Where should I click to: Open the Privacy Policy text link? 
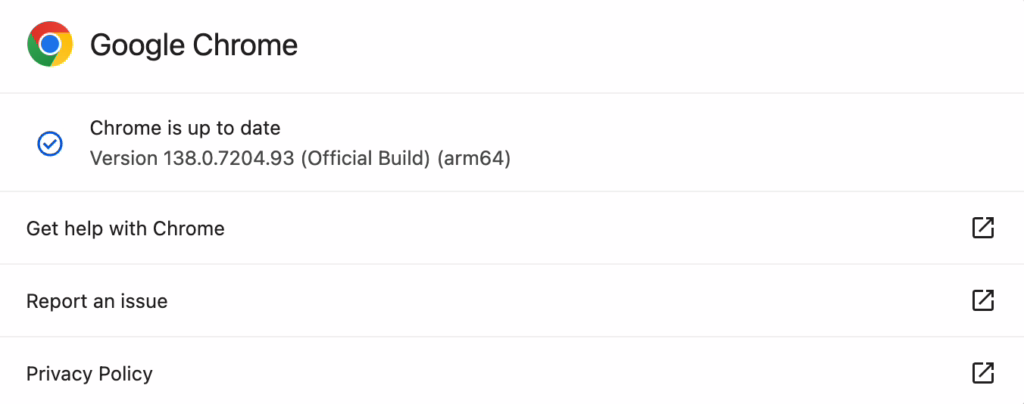tap(89, 374)
